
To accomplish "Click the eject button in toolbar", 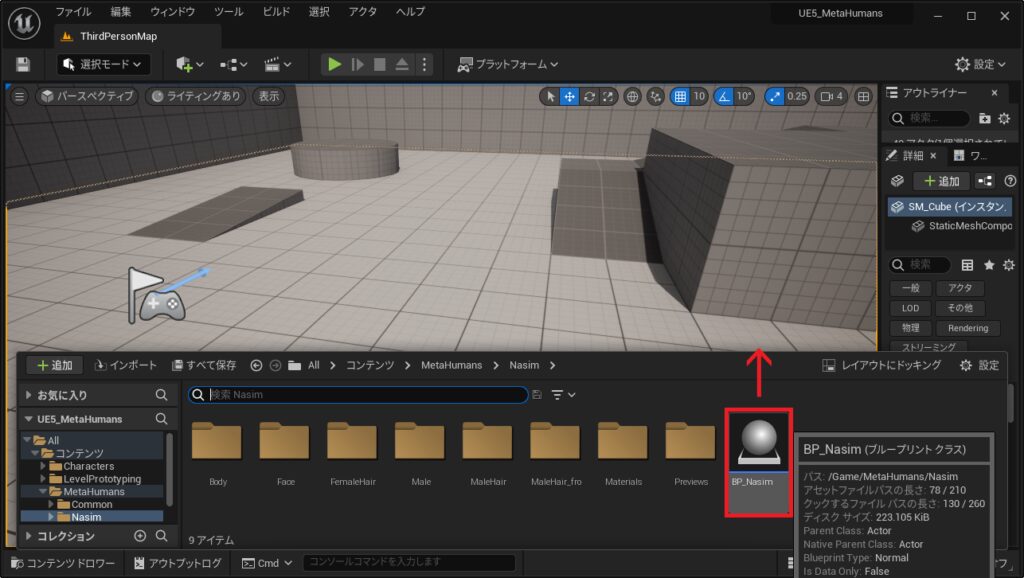I will [402, 64].
